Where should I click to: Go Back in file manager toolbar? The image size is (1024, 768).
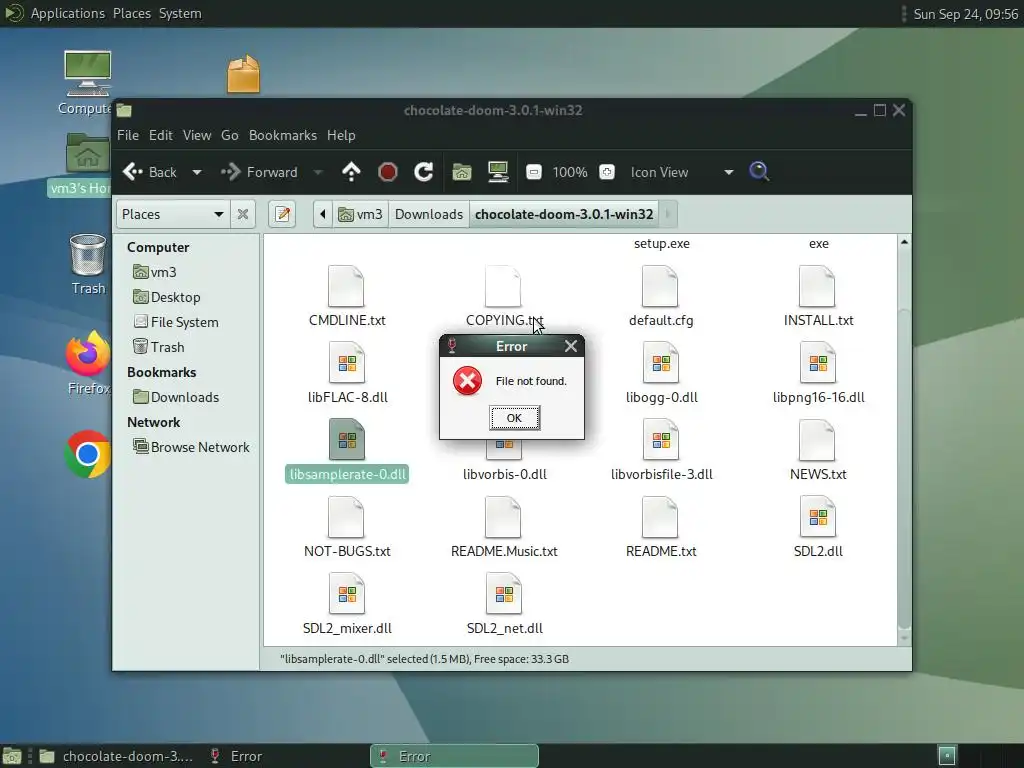pyautogui.click(x=150, y=172)
